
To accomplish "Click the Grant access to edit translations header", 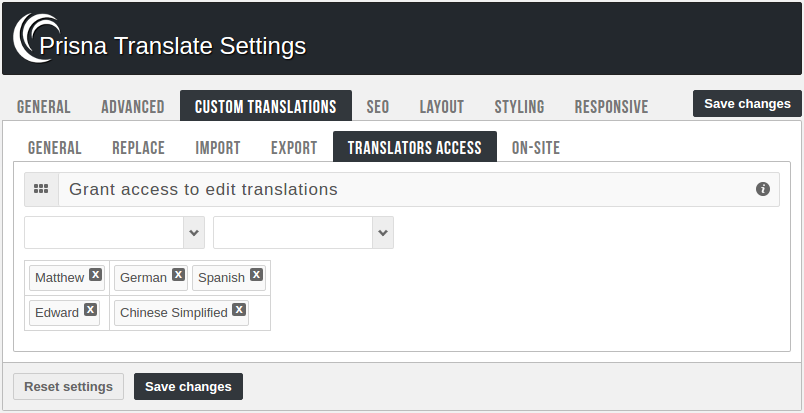I will [203, 189].
